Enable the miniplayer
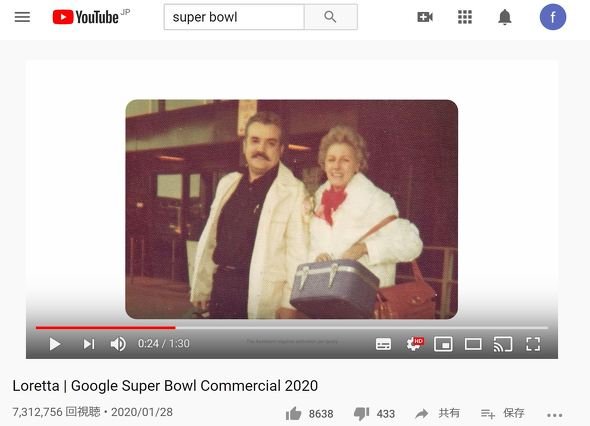Image resolution: width=590 pixels, height=426 pixels. [x=443, y=344]
